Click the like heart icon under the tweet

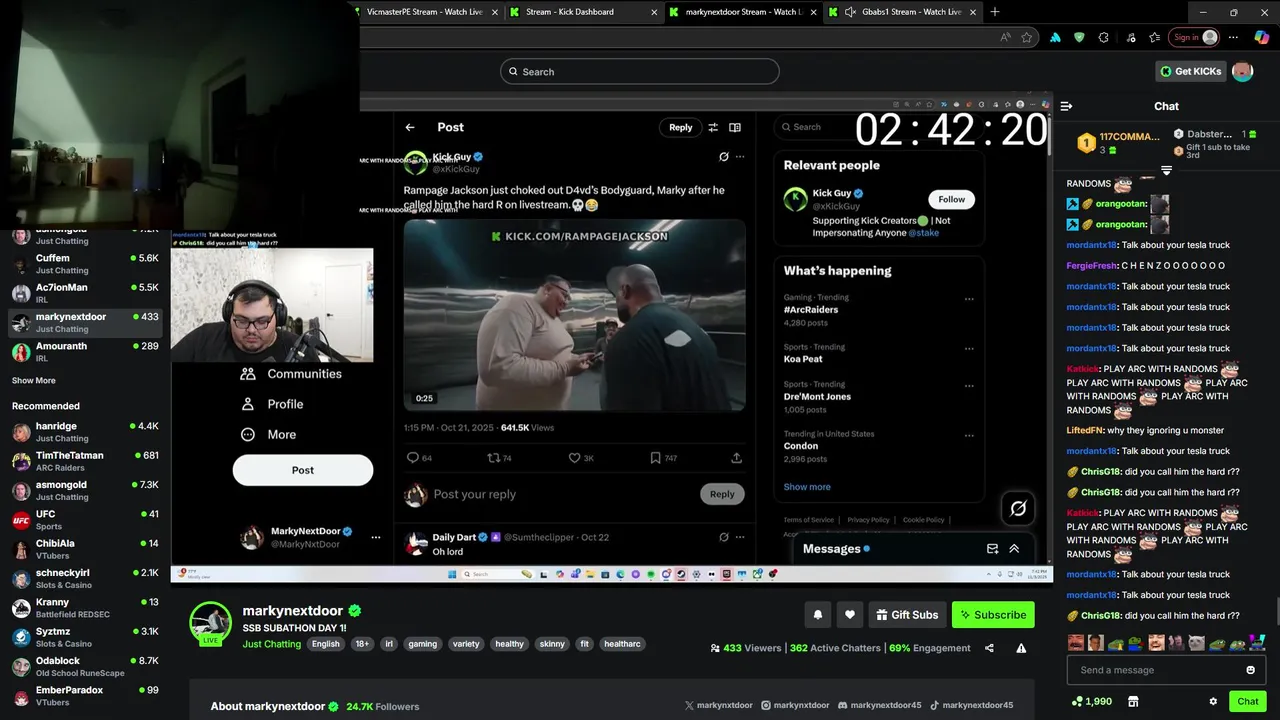click(x=574, y=458)
